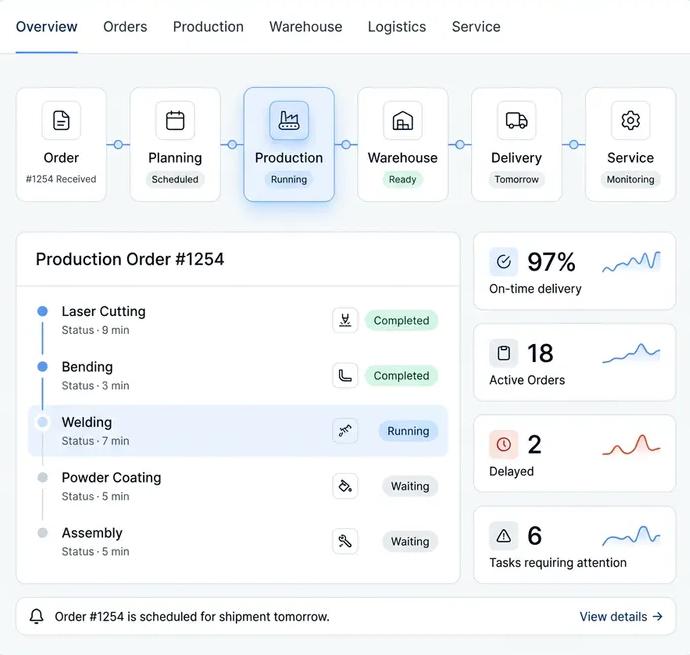Screen dimensions: 690x655
Task: Click the Running status under Production
Action: (289, 180)
